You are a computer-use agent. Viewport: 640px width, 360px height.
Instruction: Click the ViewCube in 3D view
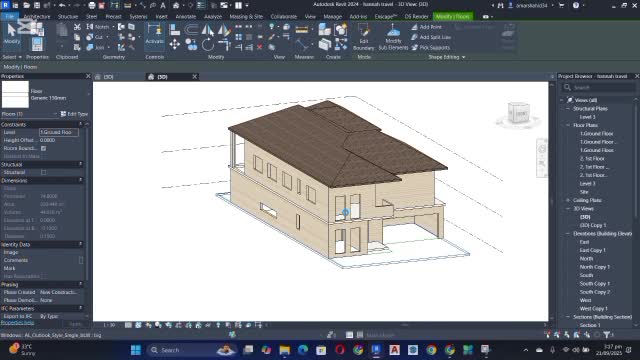(x=519, y=113)
